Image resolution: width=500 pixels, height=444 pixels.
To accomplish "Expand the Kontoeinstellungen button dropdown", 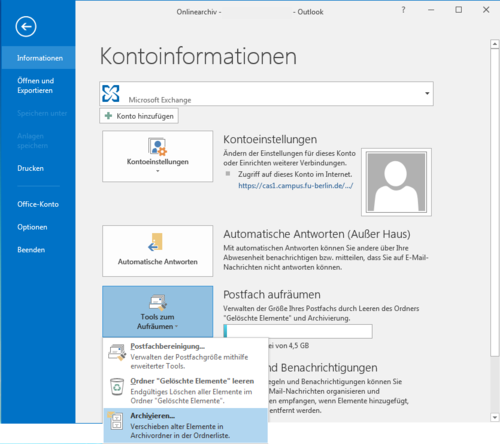I will coord(158,171).
